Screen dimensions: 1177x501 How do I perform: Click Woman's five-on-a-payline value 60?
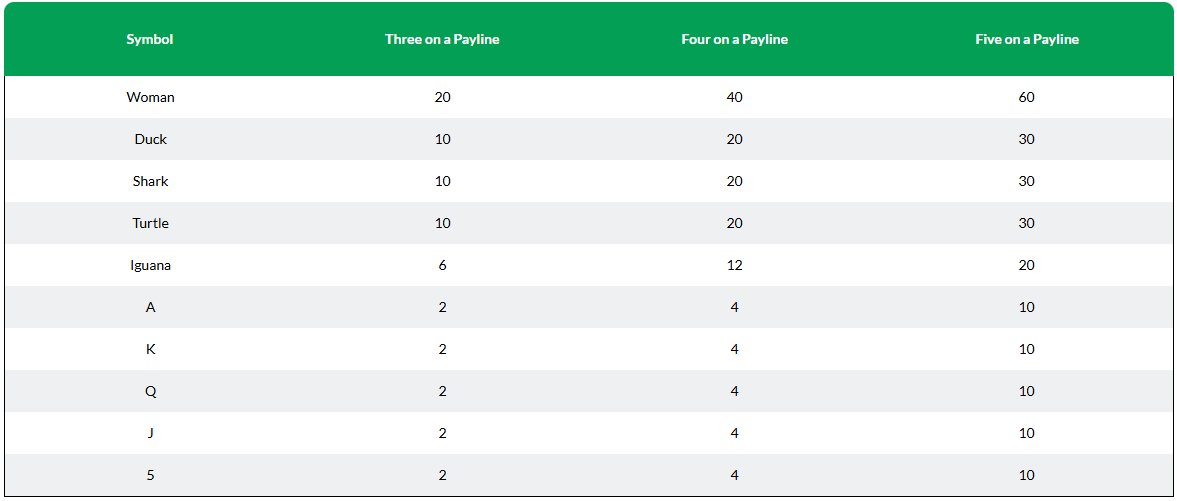pos(1027,97)
